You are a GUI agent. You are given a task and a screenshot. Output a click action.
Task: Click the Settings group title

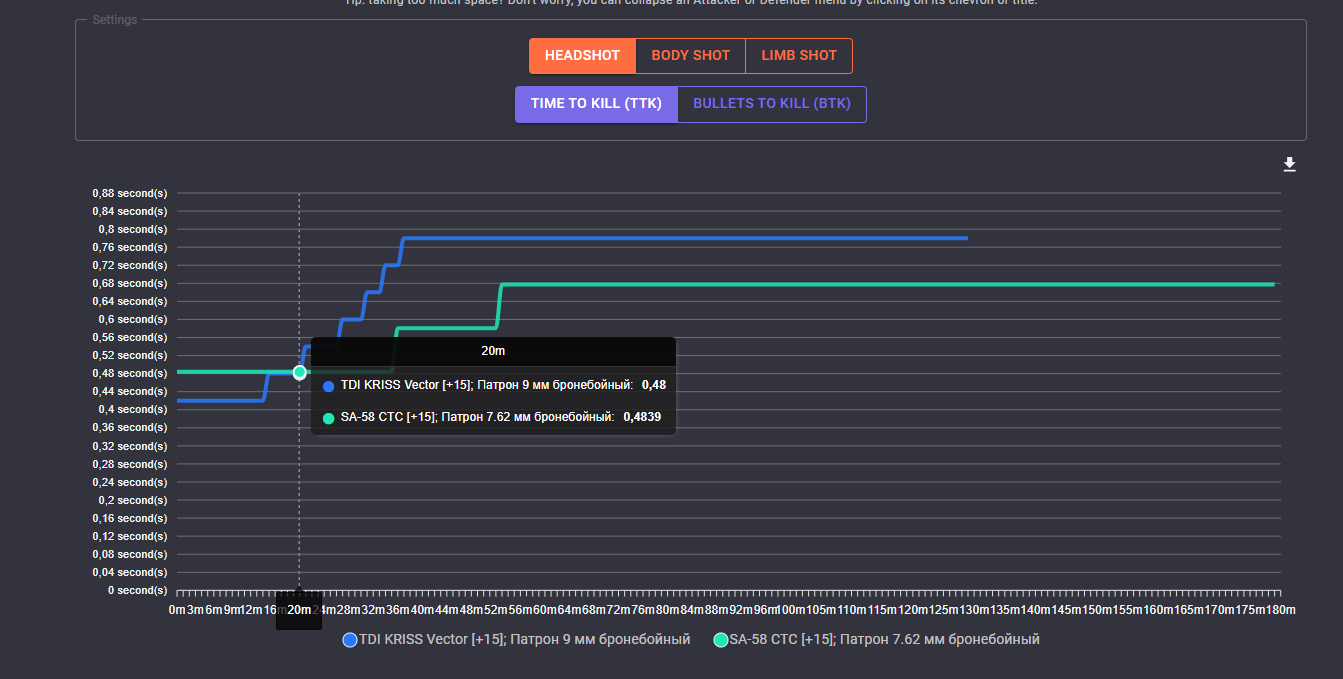[115, 20]
